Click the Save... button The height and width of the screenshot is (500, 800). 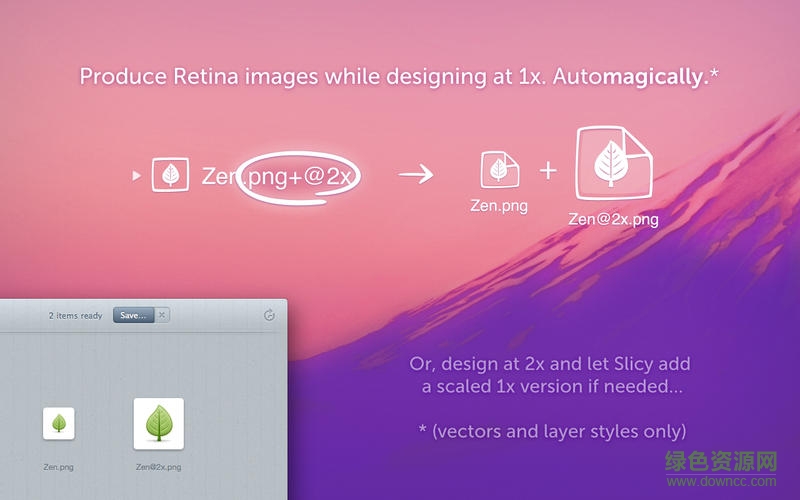coord(133,315)
